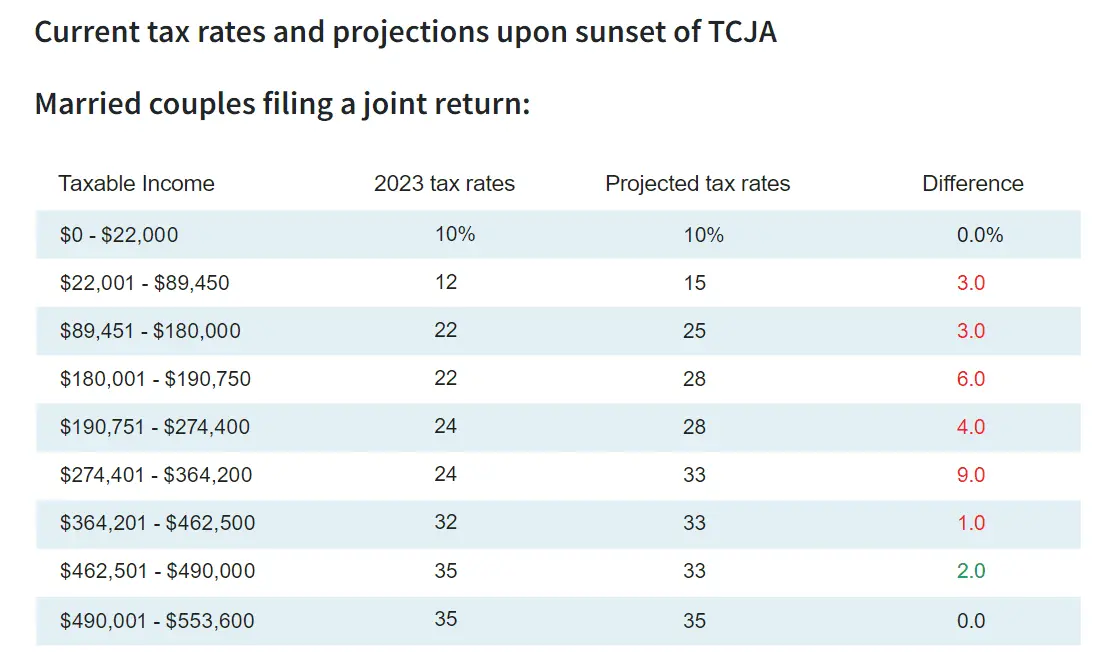The width and height of the screenshot is (1104, 652).
Task: Select the red 6.0 difference value
Action: [x=971, y=379]
